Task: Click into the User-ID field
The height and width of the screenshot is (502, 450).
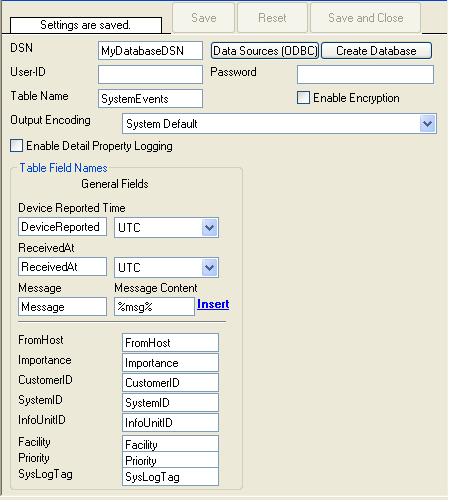Action: 150,74
